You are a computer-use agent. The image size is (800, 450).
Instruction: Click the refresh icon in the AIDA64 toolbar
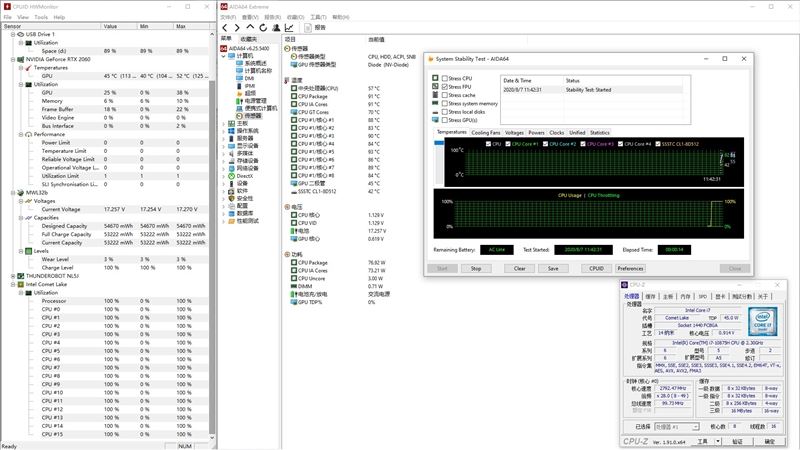pos(263,28)
